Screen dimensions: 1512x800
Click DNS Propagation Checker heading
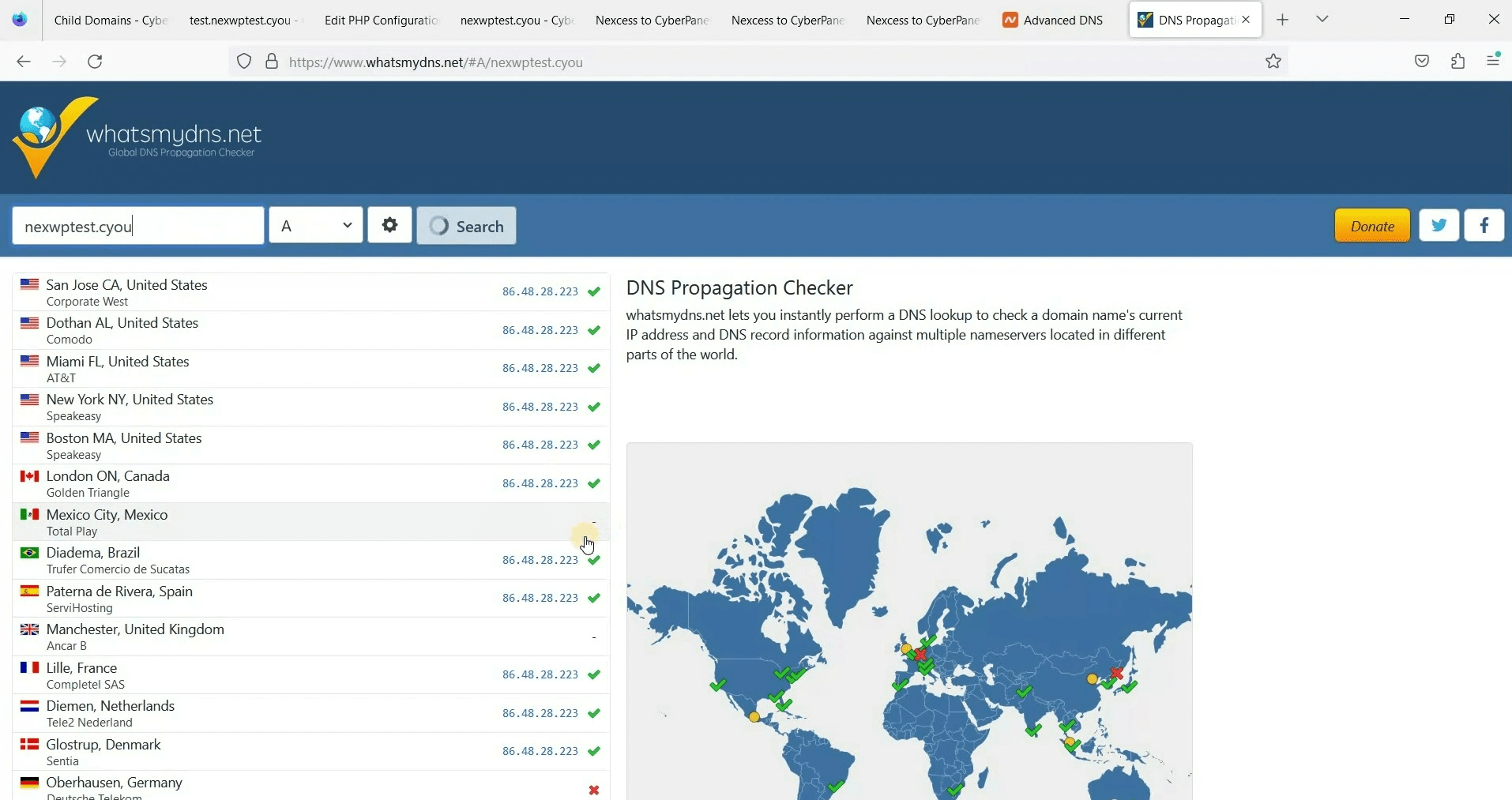coord(739,287)
